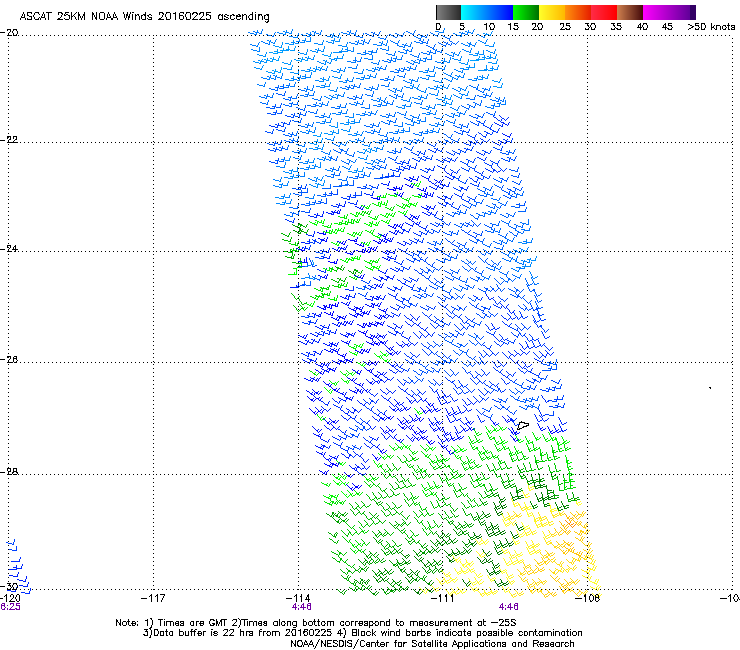Click the black island outline on the map
Viewport: 740px width, 650px height.
coord(522,425)
